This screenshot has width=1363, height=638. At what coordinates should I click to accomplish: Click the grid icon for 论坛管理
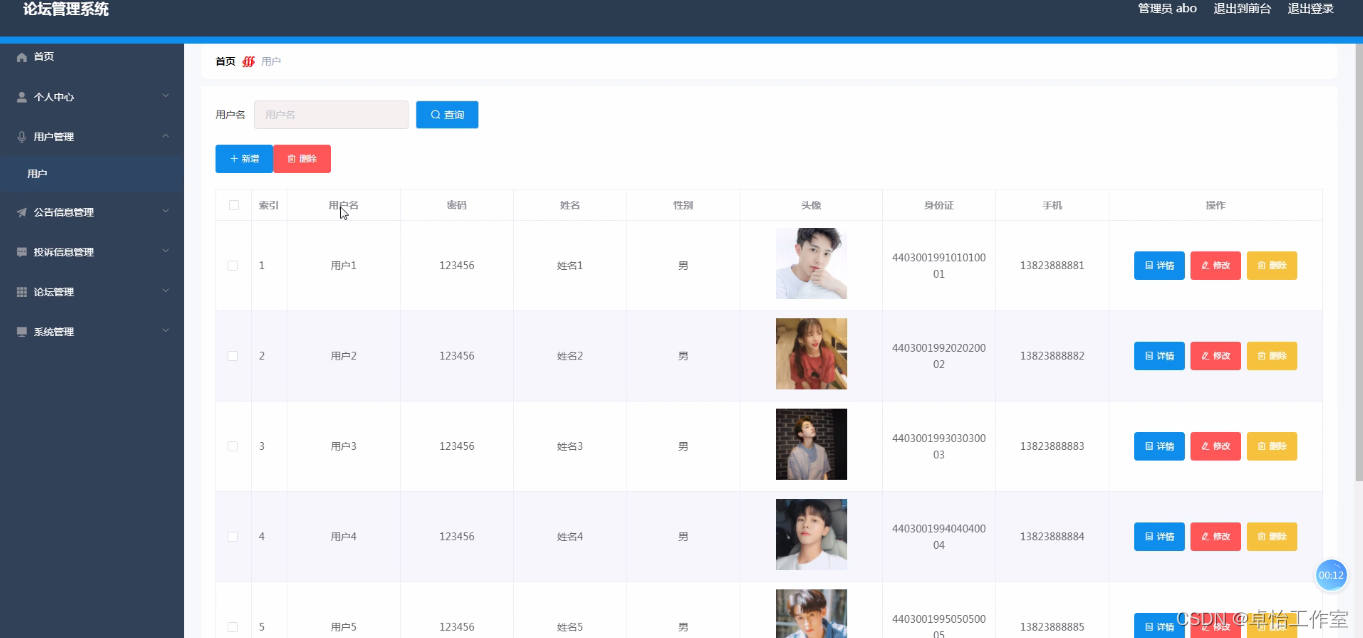click(22, 292)
